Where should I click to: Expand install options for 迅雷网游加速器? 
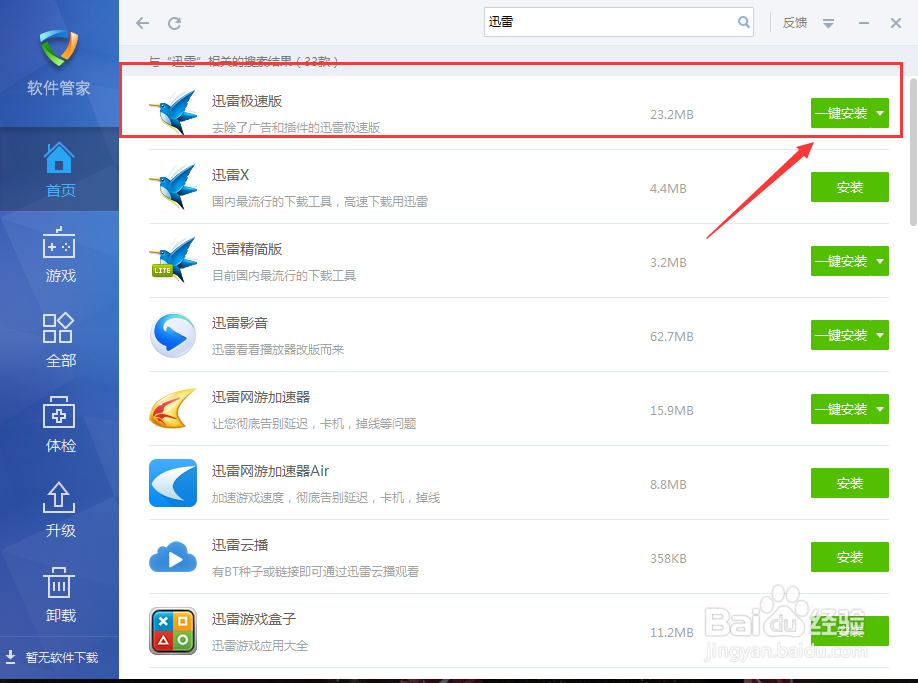click(880, 409)
